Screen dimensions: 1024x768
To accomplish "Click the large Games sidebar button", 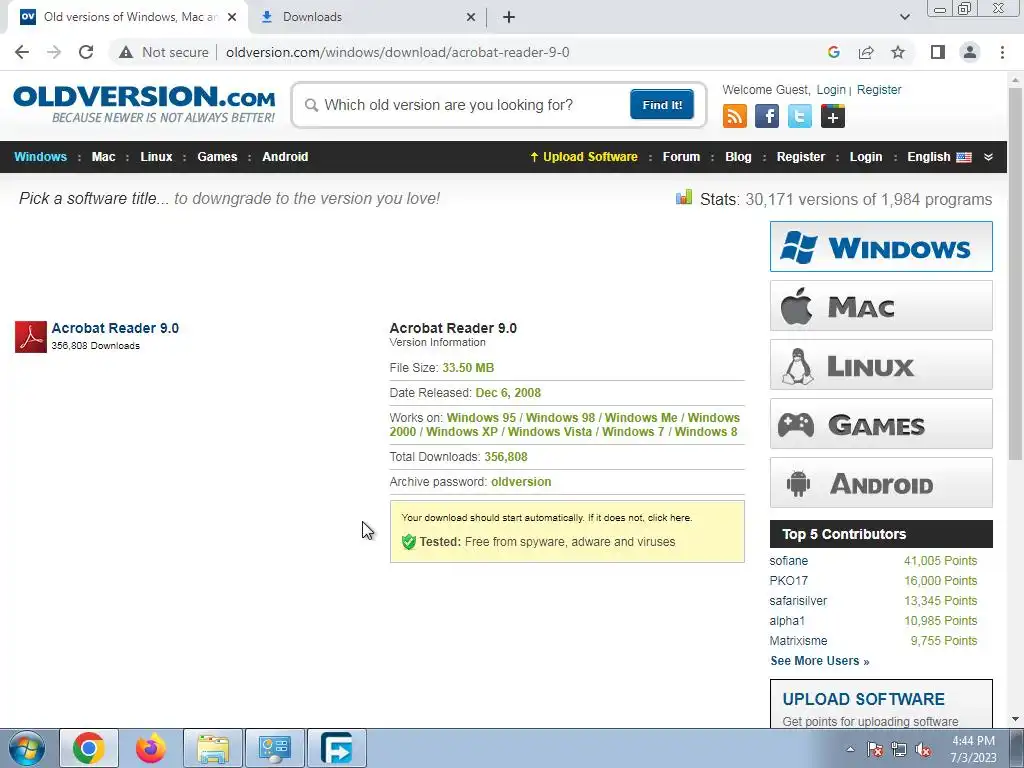I will click(x=881, y=424).
